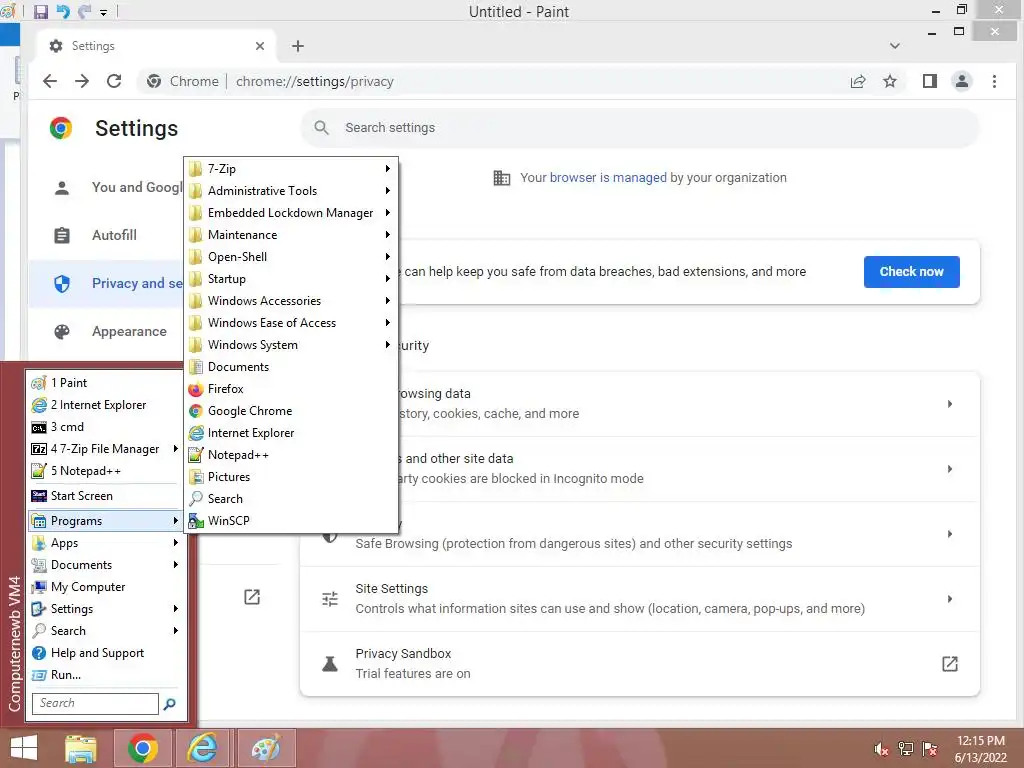Image resolution: width=1024 pixels, height=768 pixels.
Task: Open Site Settings row
Action: 640,598
